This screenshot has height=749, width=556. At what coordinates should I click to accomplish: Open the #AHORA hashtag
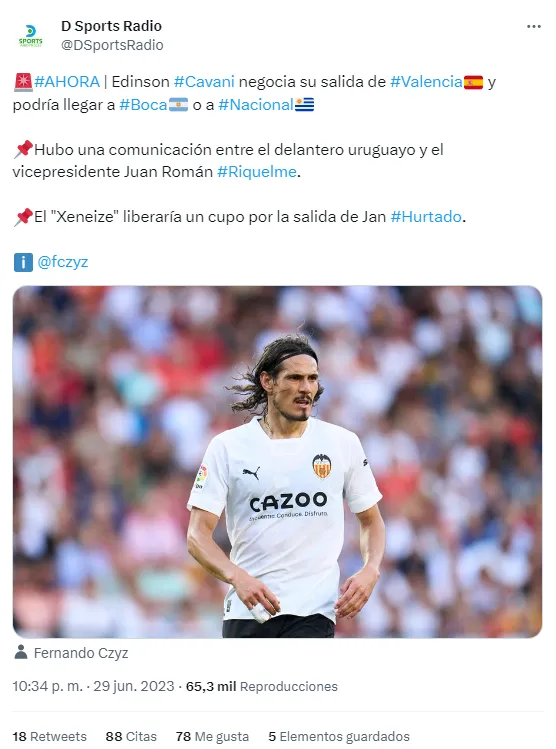tap(67, 82)
